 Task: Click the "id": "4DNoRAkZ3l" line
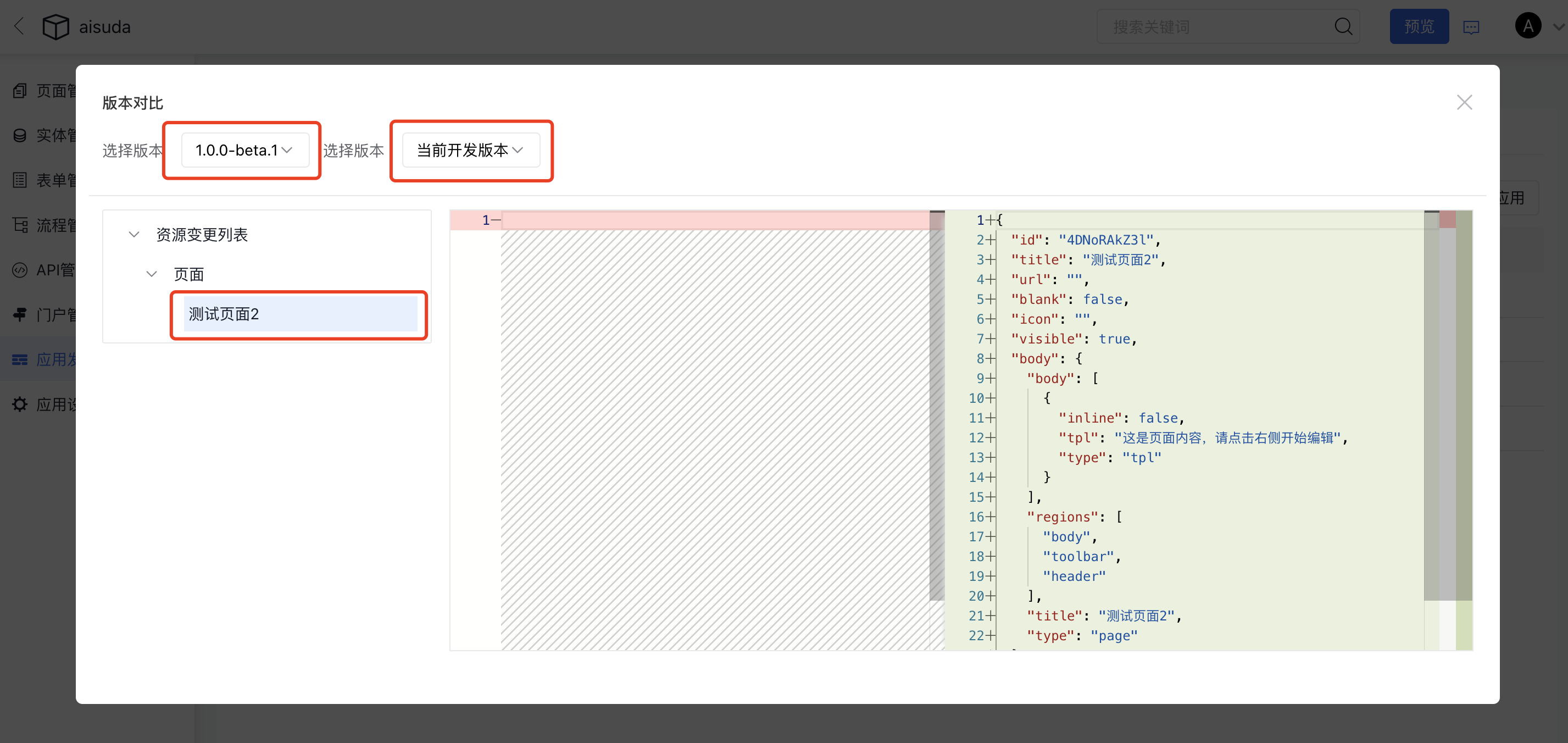pos(1086,240)
